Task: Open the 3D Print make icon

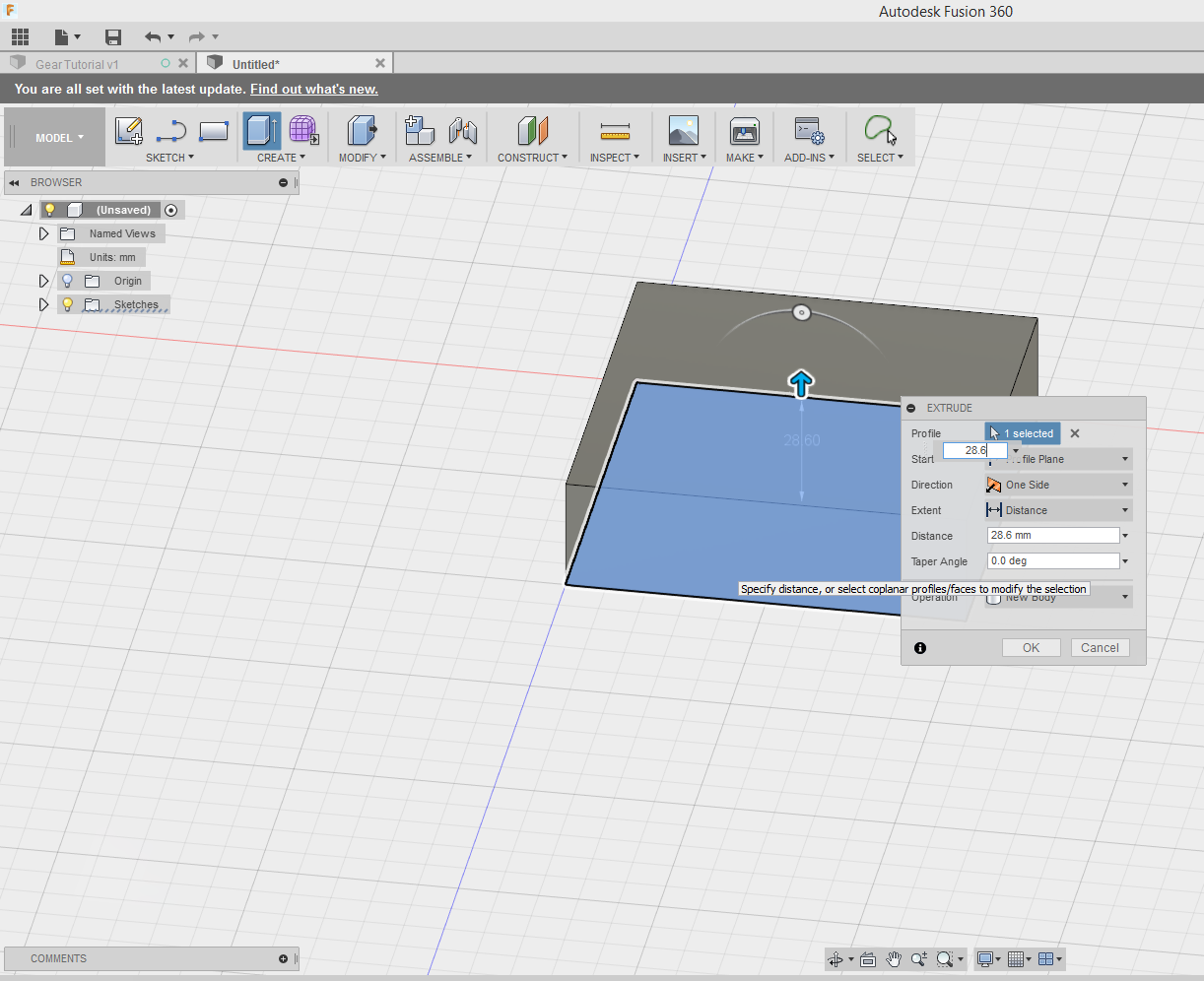Action: (x=744, y=131)
